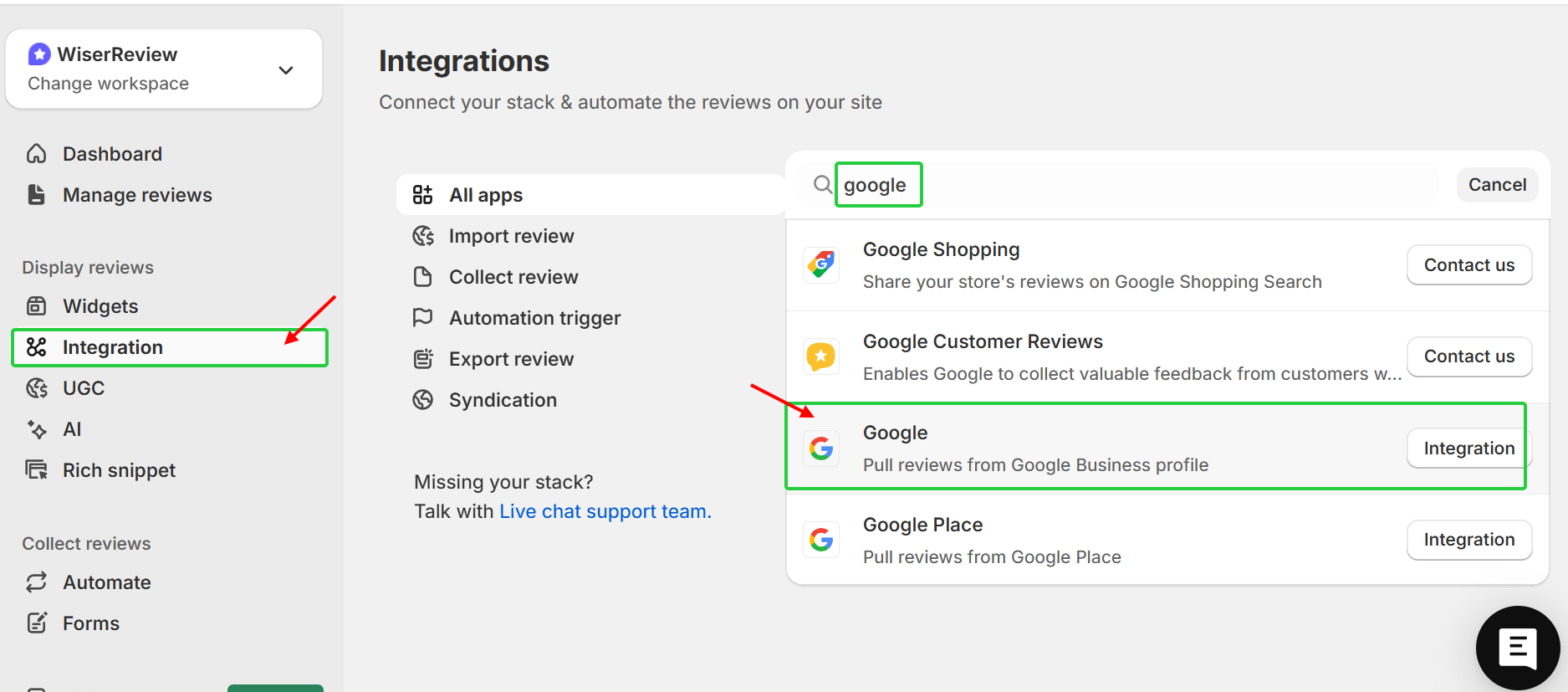
Task: Open the live chat bubble icon
Action: [1518, 647]
